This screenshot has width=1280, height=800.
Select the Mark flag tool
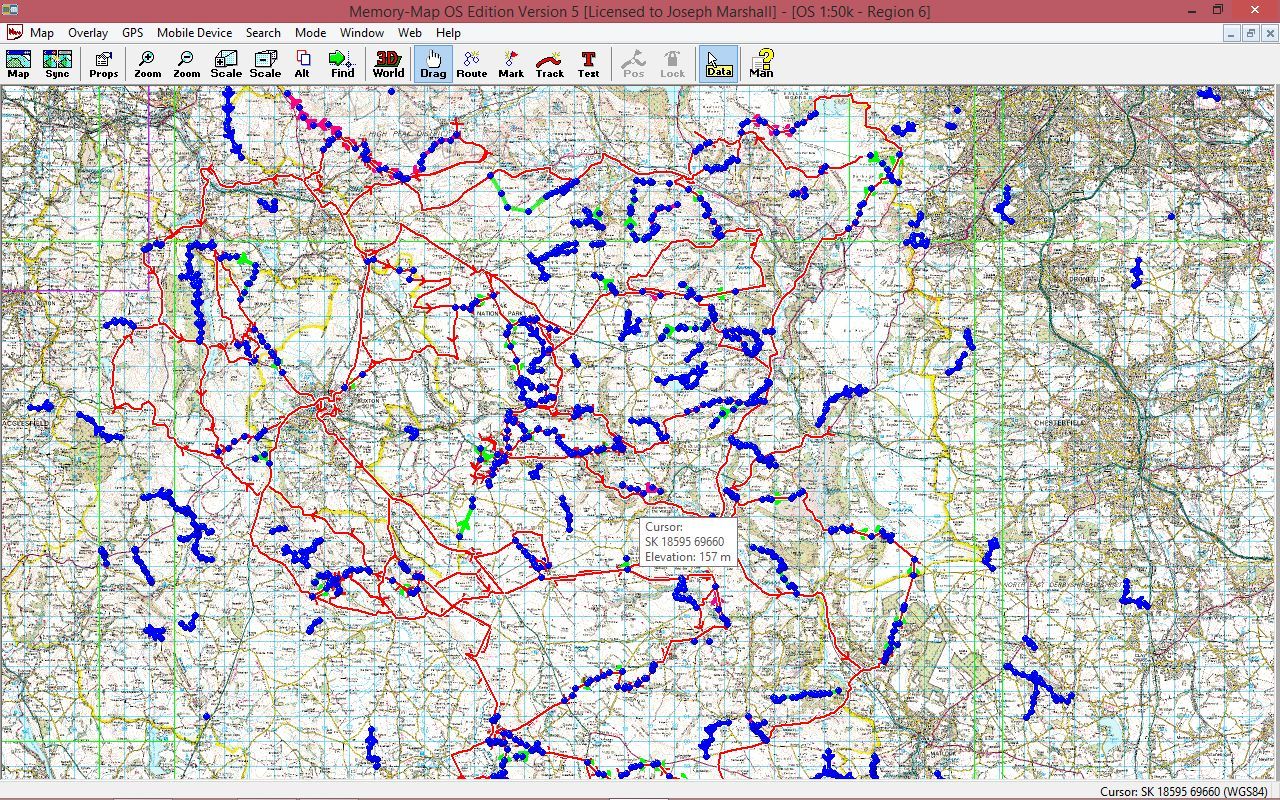point(511,64)
